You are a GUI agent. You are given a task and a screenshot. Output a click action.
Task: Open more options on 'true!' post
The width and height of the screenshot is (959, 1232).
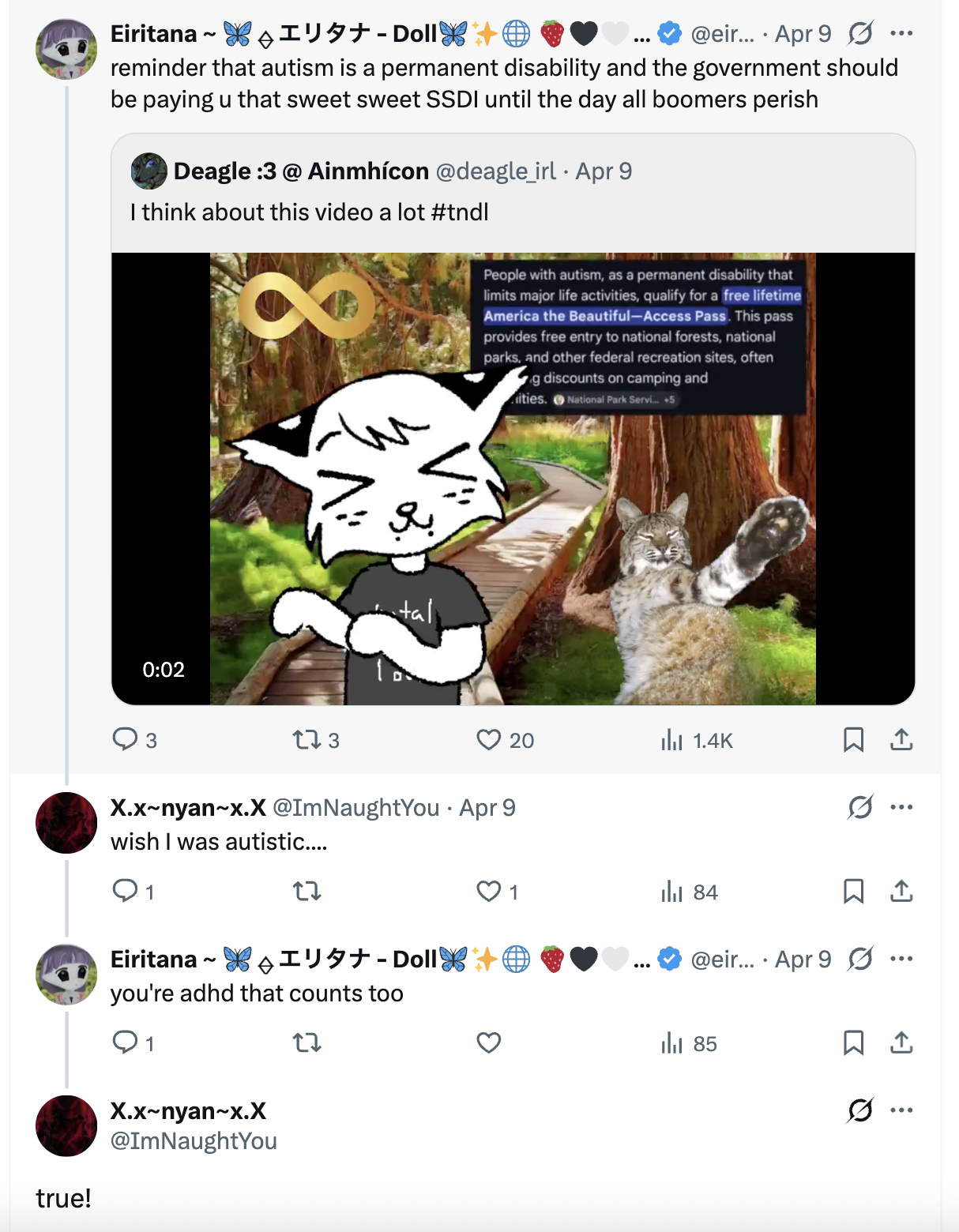point(901,1110)
